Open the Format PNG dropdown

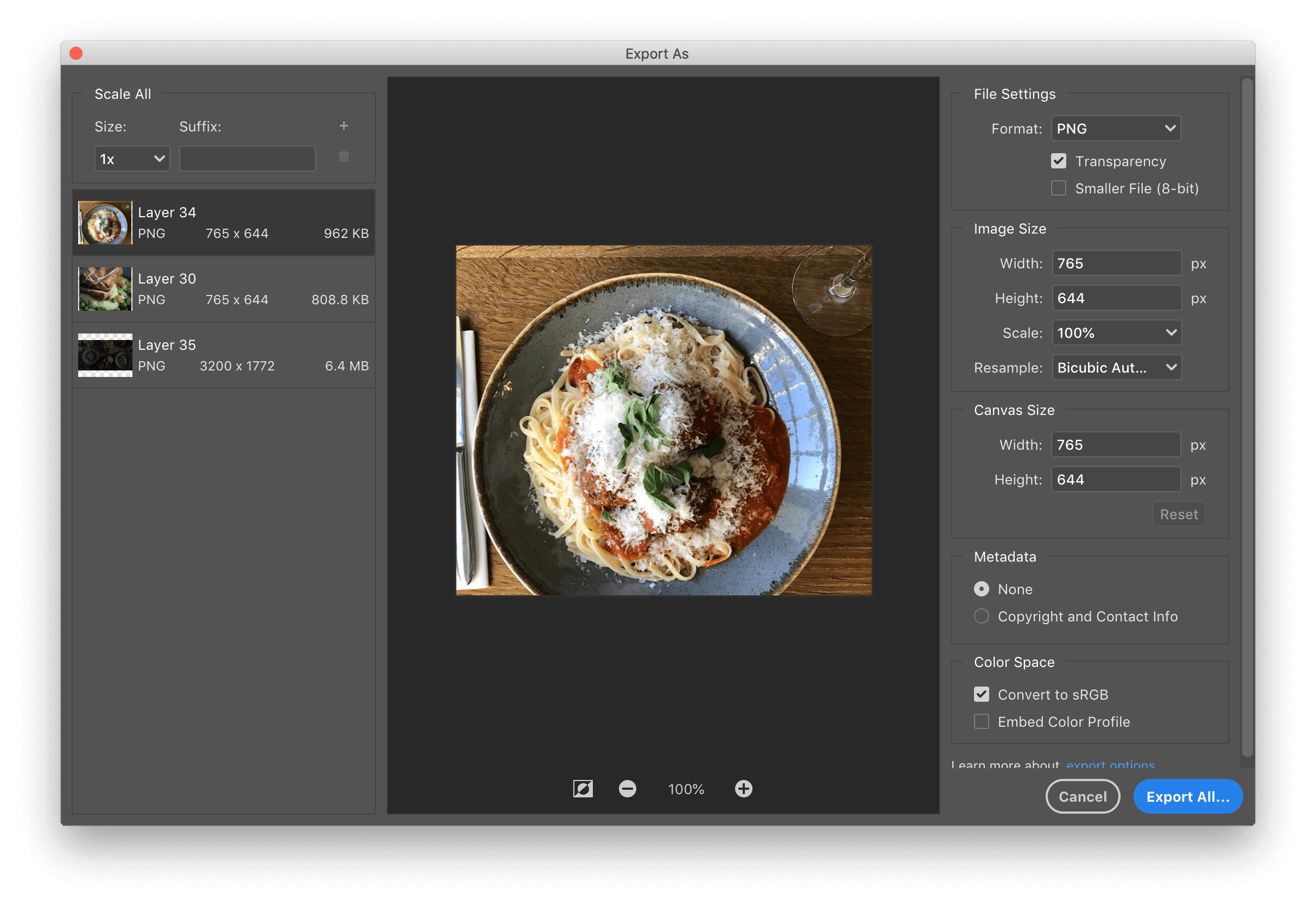1115,129
